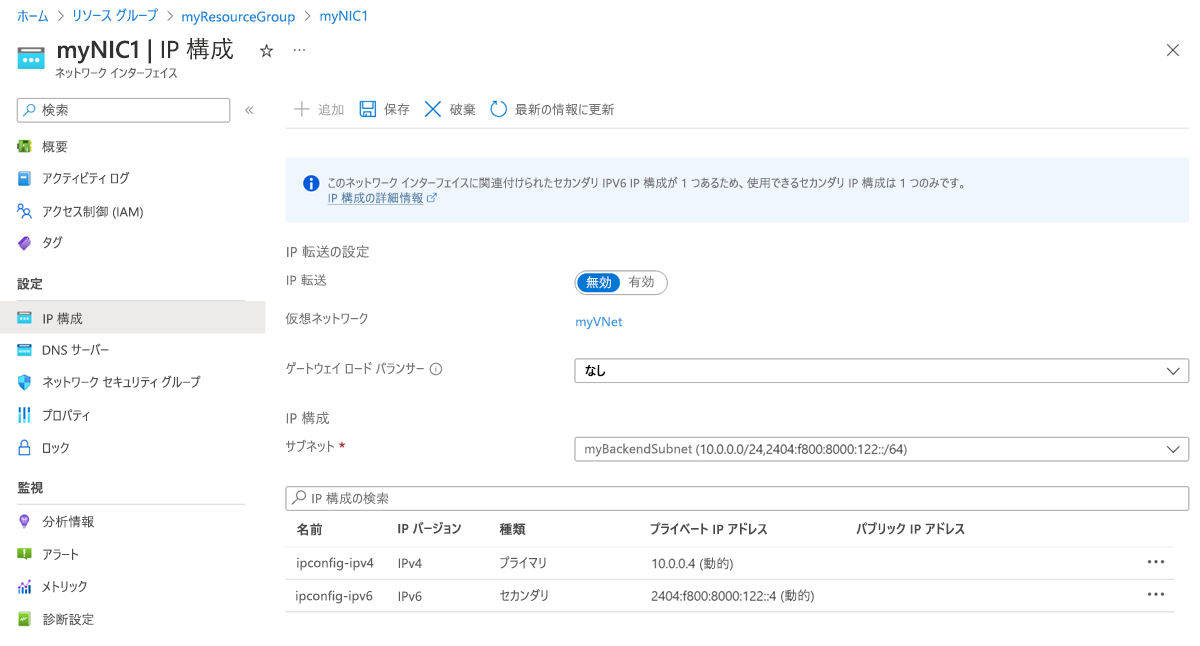Disable IP 転送 with the 無効 option
This screenshot has height=646, width=1200.
[598, 282]
